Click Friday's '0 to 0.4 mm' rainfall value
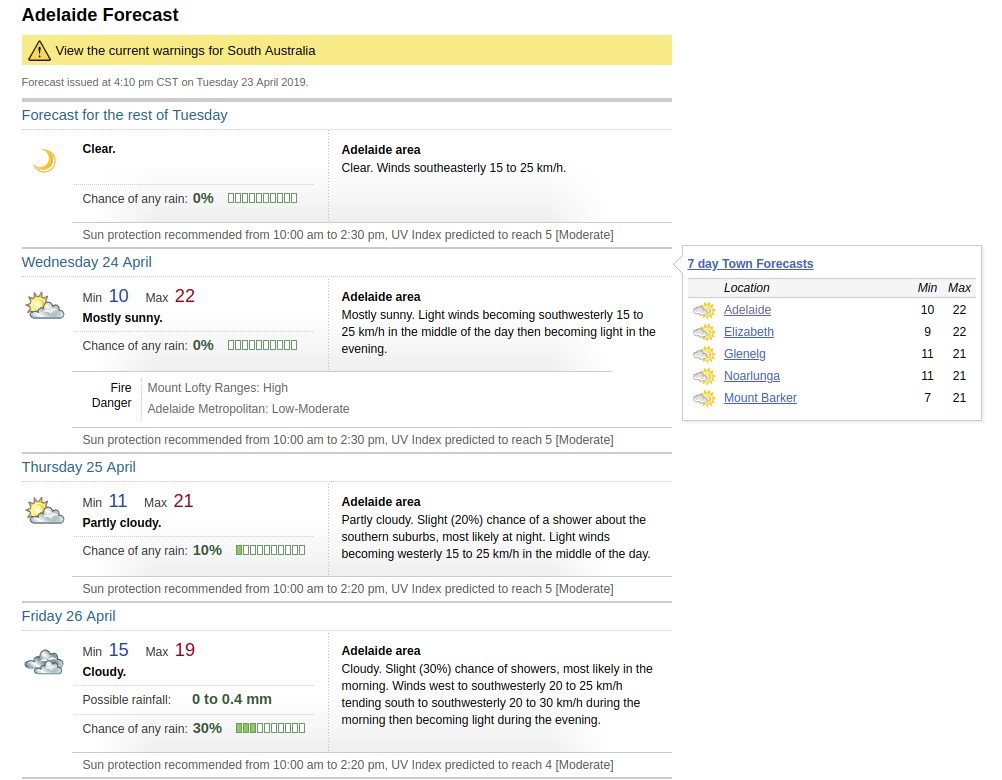The image size is (1002, 780). click(x=232, y=699)
